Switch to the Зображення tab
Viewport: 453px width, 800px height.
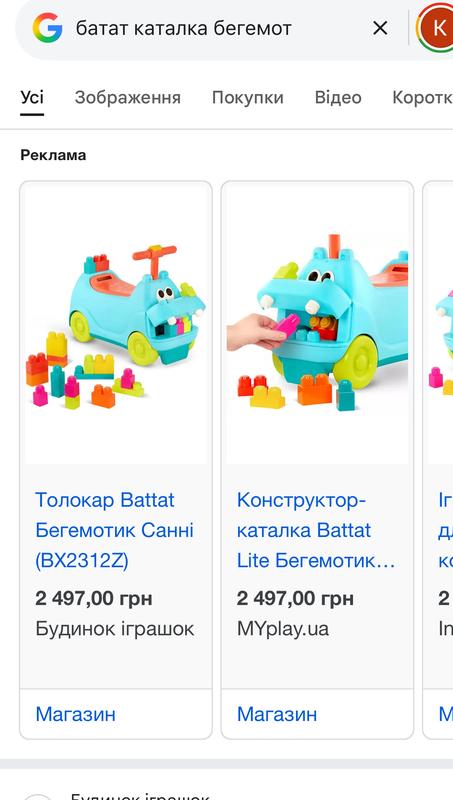(128, 97)
